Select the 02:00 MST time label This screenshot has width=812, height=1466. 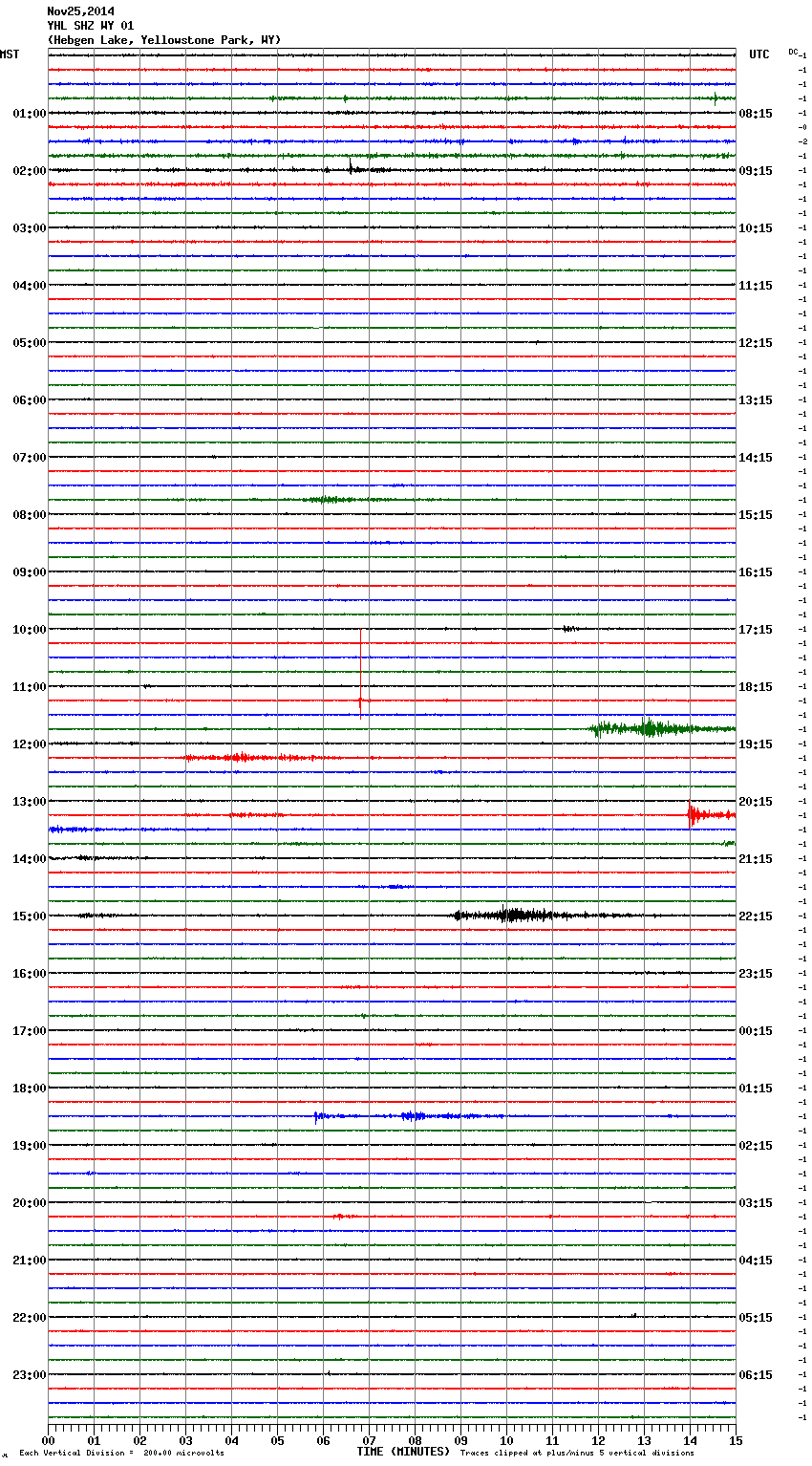pos(29,171)
